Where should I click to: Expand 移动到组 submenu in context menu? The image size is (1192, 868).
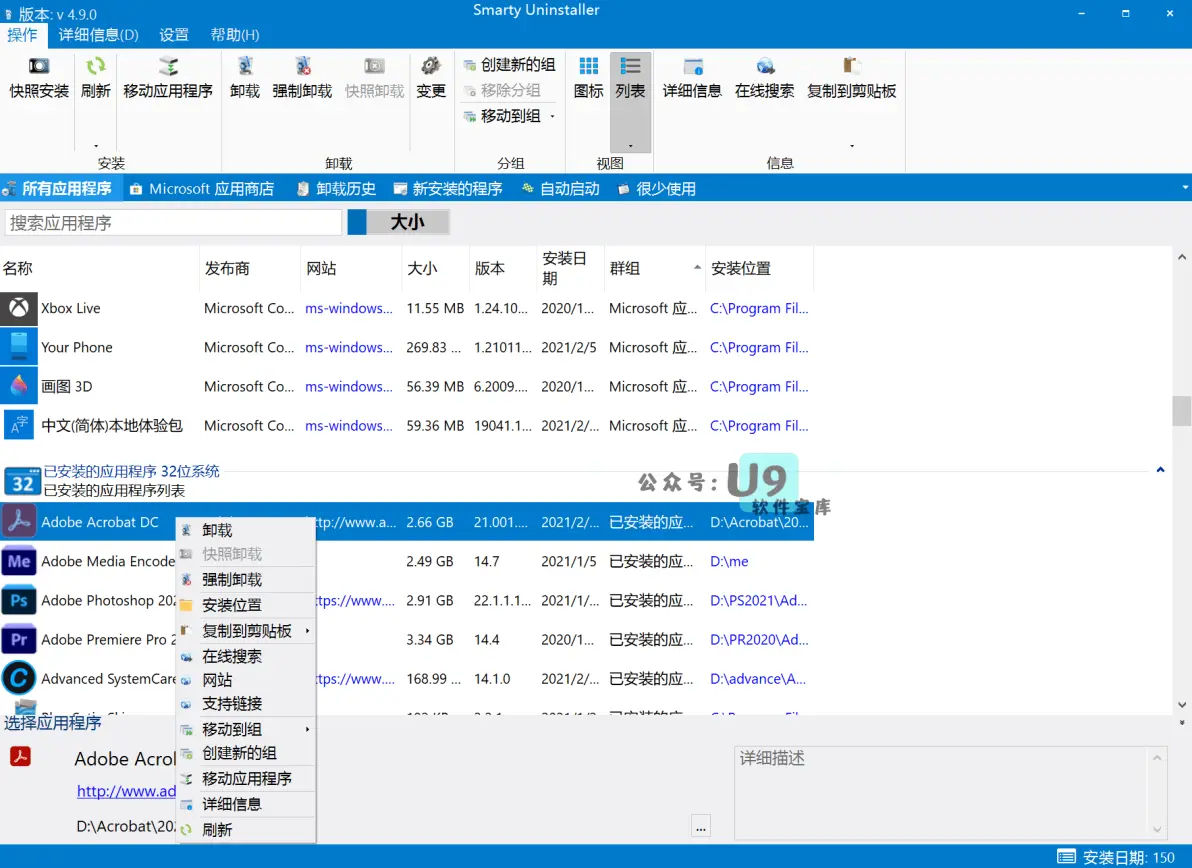307,730
